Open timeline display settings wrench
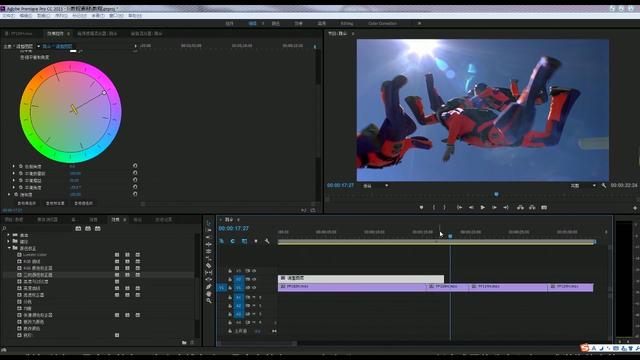The height and width of the screenshot is (360, 640). point(267,241)
